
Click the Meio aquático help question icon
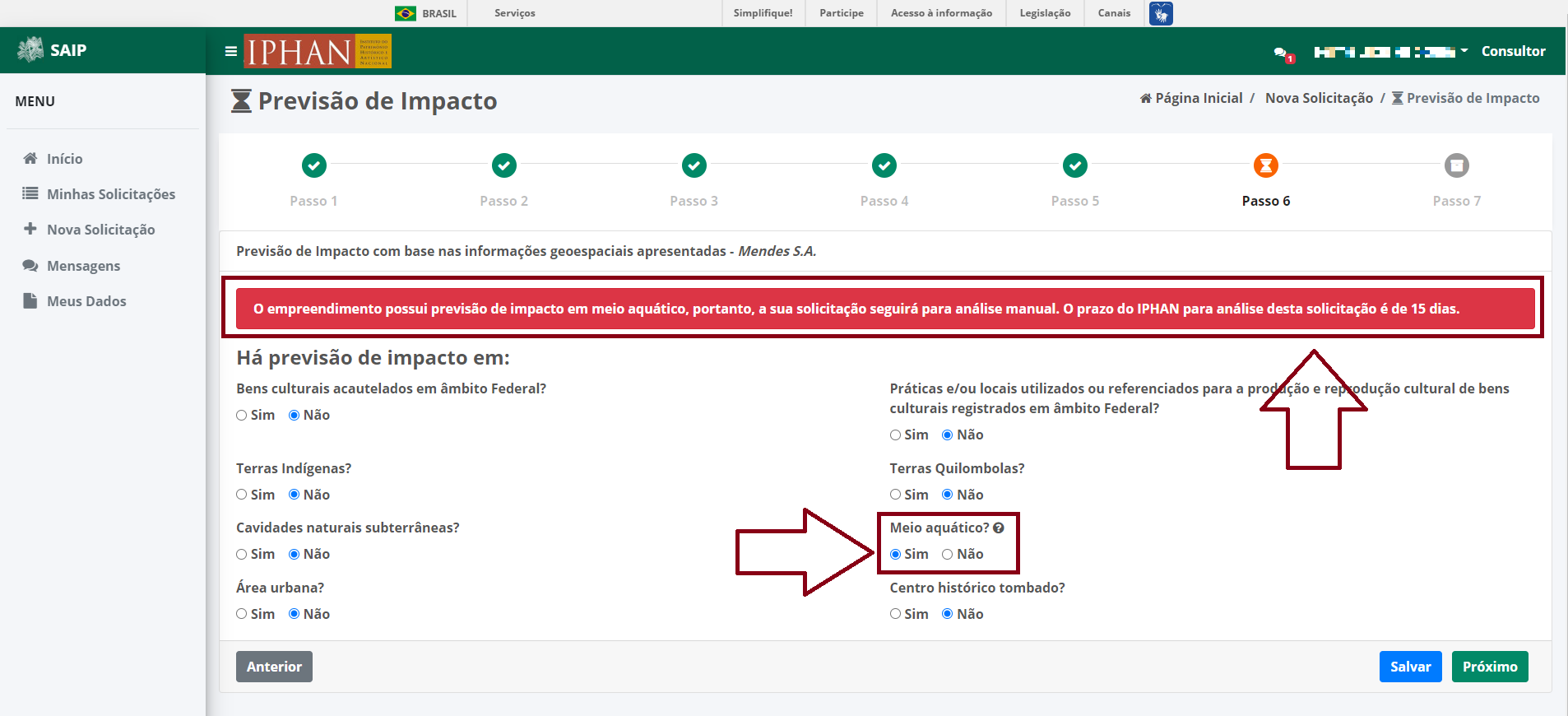click(x=999, y=528)
